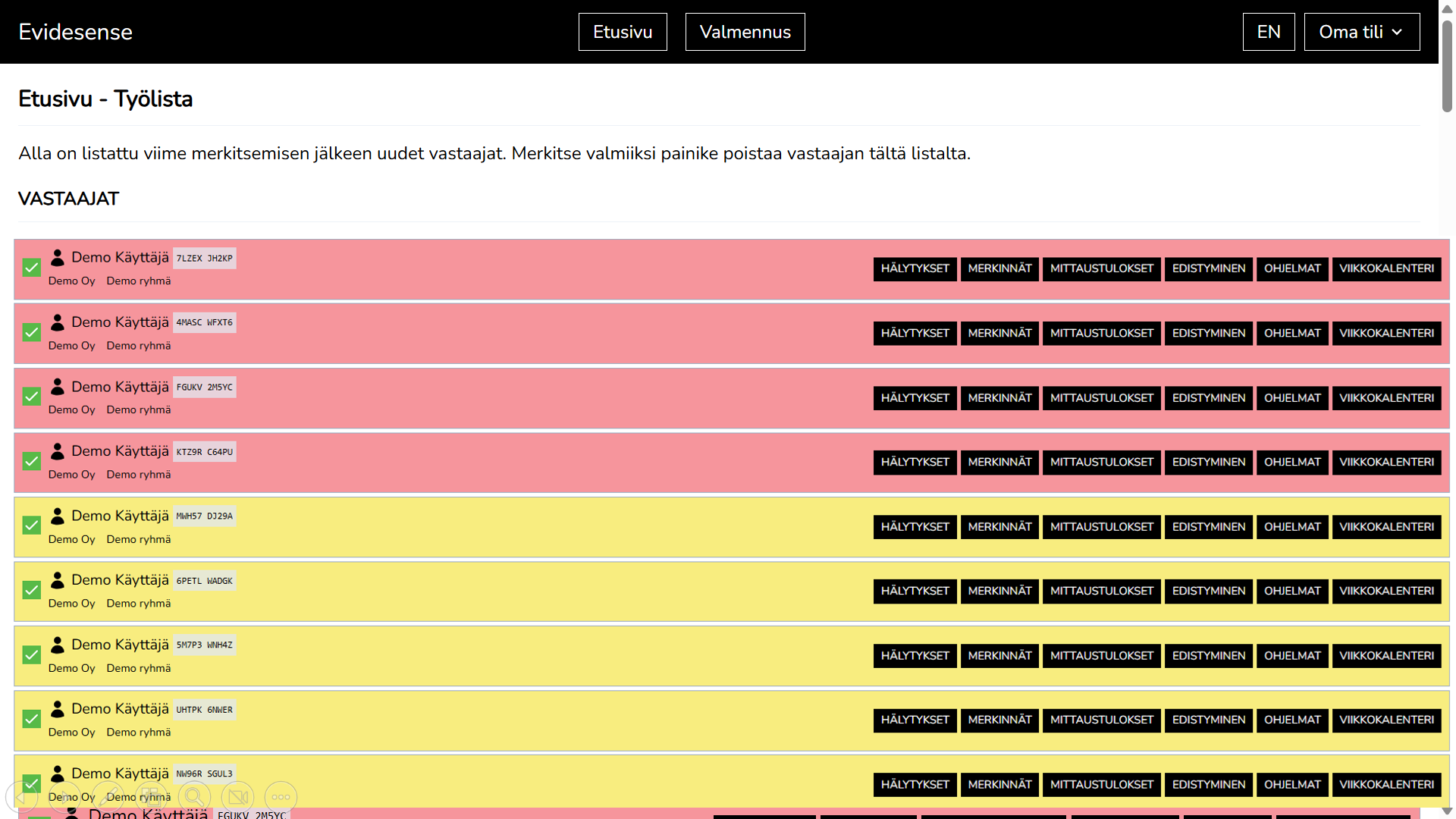Switch language with the EN button
Image resolution: width=1456 pixels, height=819 pixels.
pyautogui.click(x=1268, y=32)
